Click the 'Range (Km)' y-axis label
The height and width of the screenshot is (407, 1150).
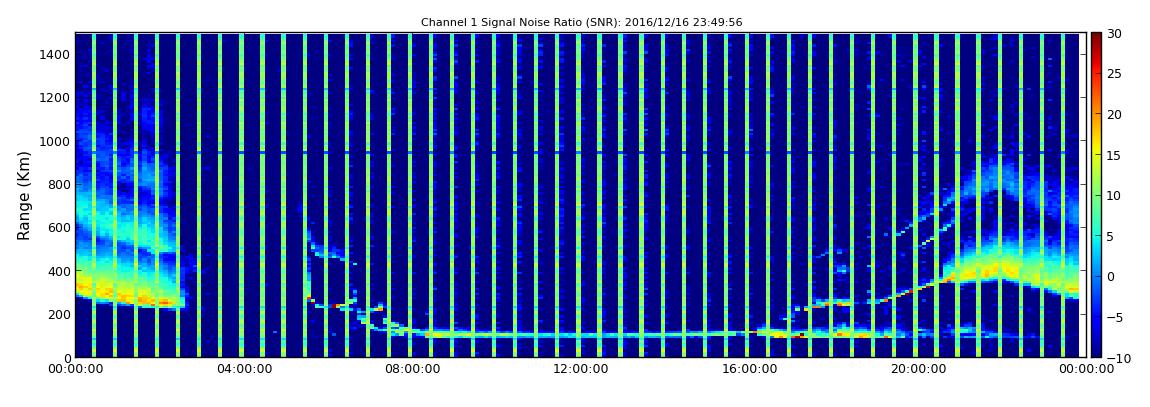(x=23, y=196)
